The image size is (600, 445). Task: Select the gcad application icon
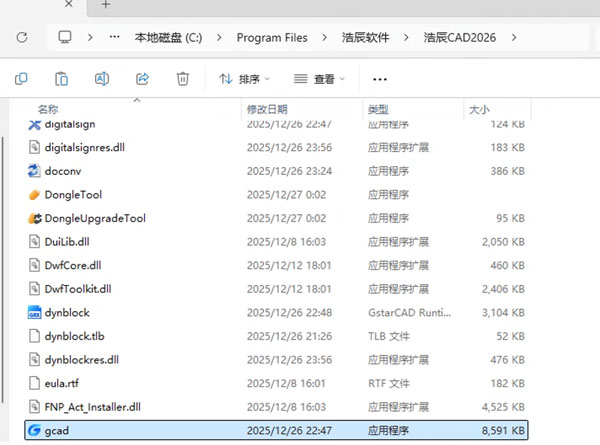pyautogui.click(x=34, y=430)
